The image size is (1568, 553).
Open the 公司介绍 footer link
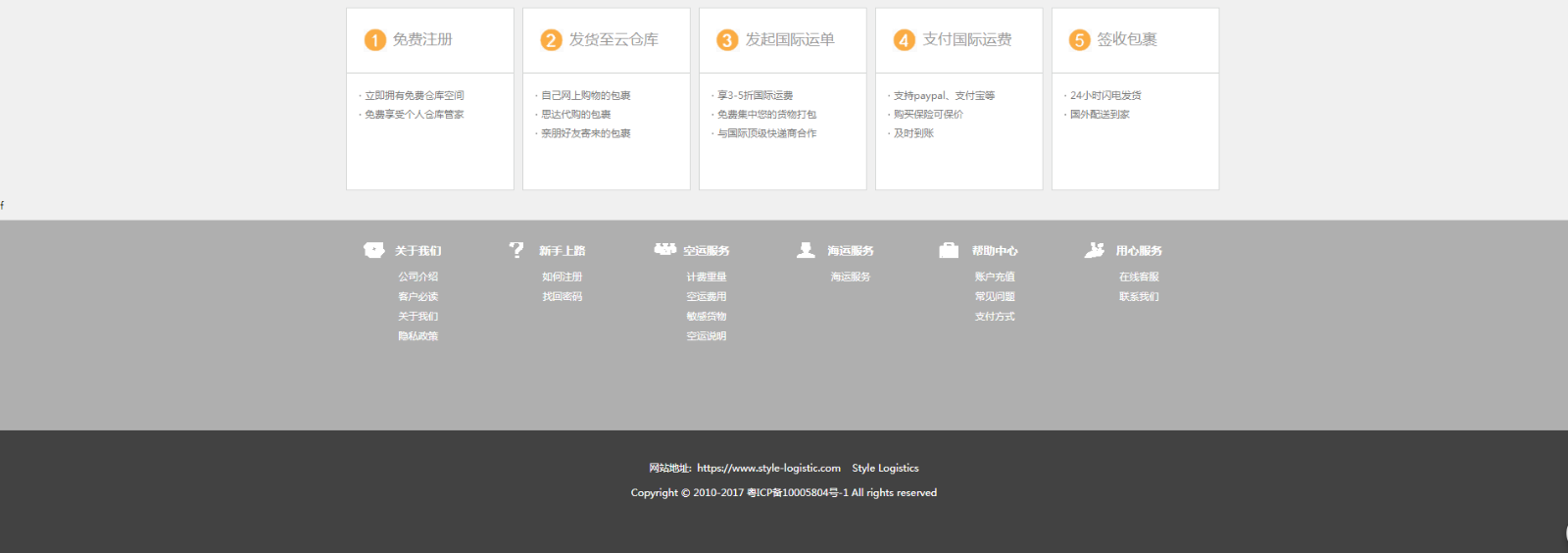pos(418,276)
